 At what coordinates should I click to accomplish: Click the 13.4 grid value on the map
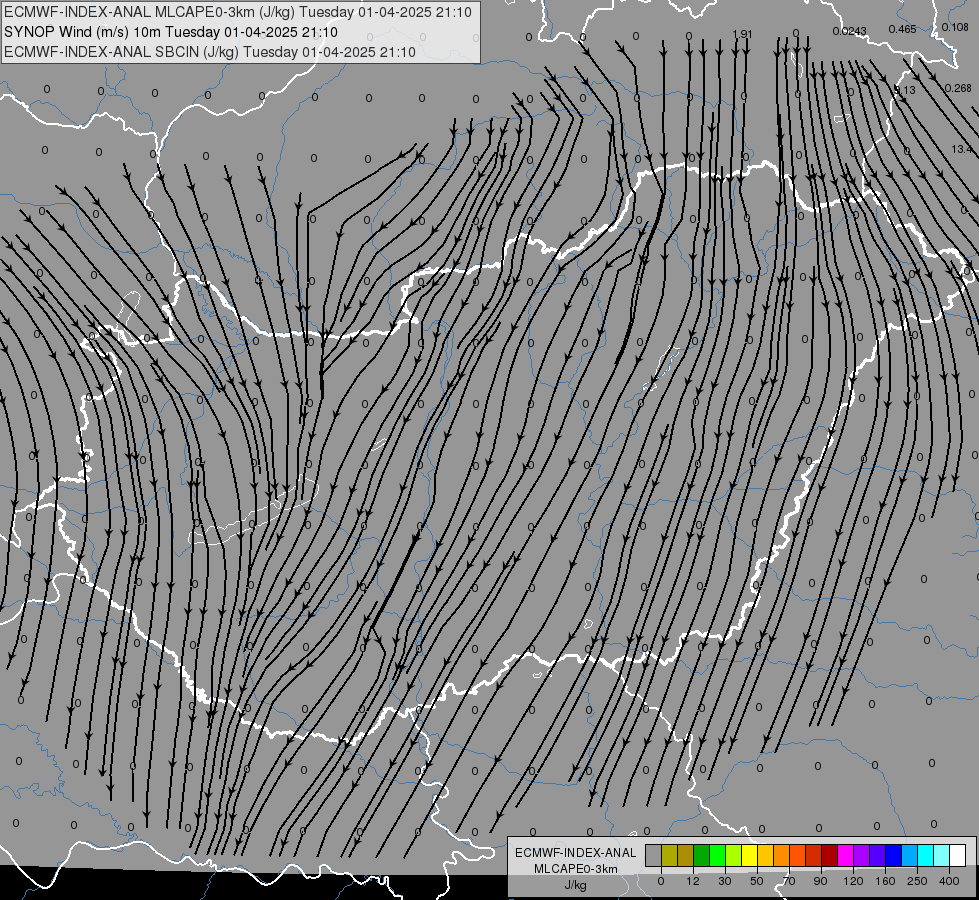pyautogui.click(x=962, y=149)
